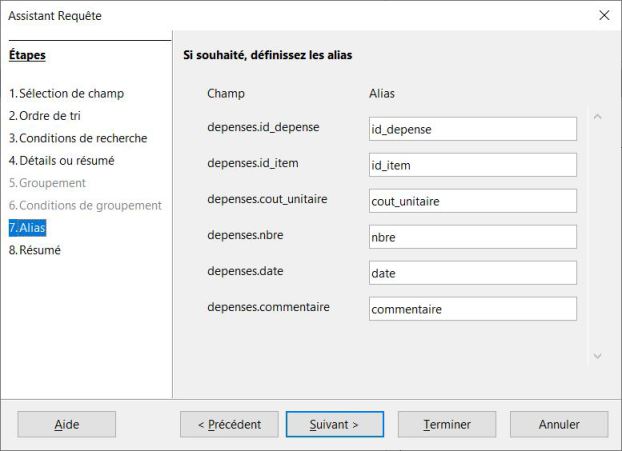Click the id_depense alias field
This screenshot has width=622, height=451.
pos(472,129)
